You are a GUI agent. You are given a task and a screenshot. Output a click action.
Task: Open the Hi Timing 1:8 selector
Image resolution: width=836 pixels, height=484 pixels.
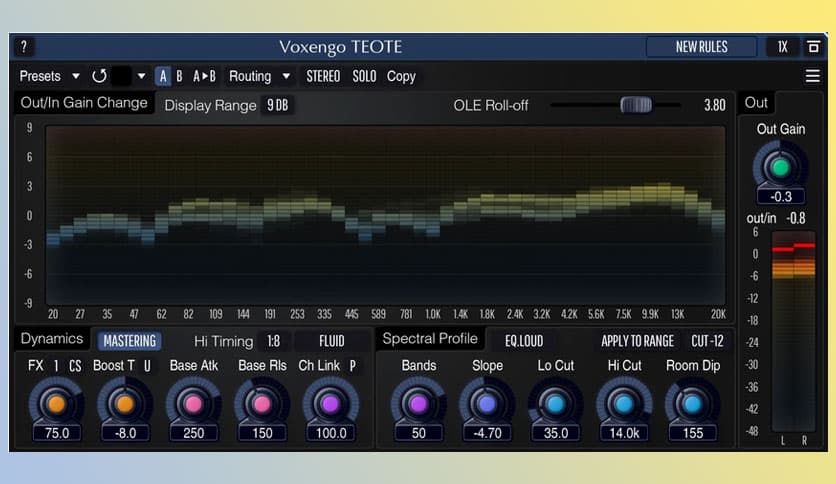(274, 341)
